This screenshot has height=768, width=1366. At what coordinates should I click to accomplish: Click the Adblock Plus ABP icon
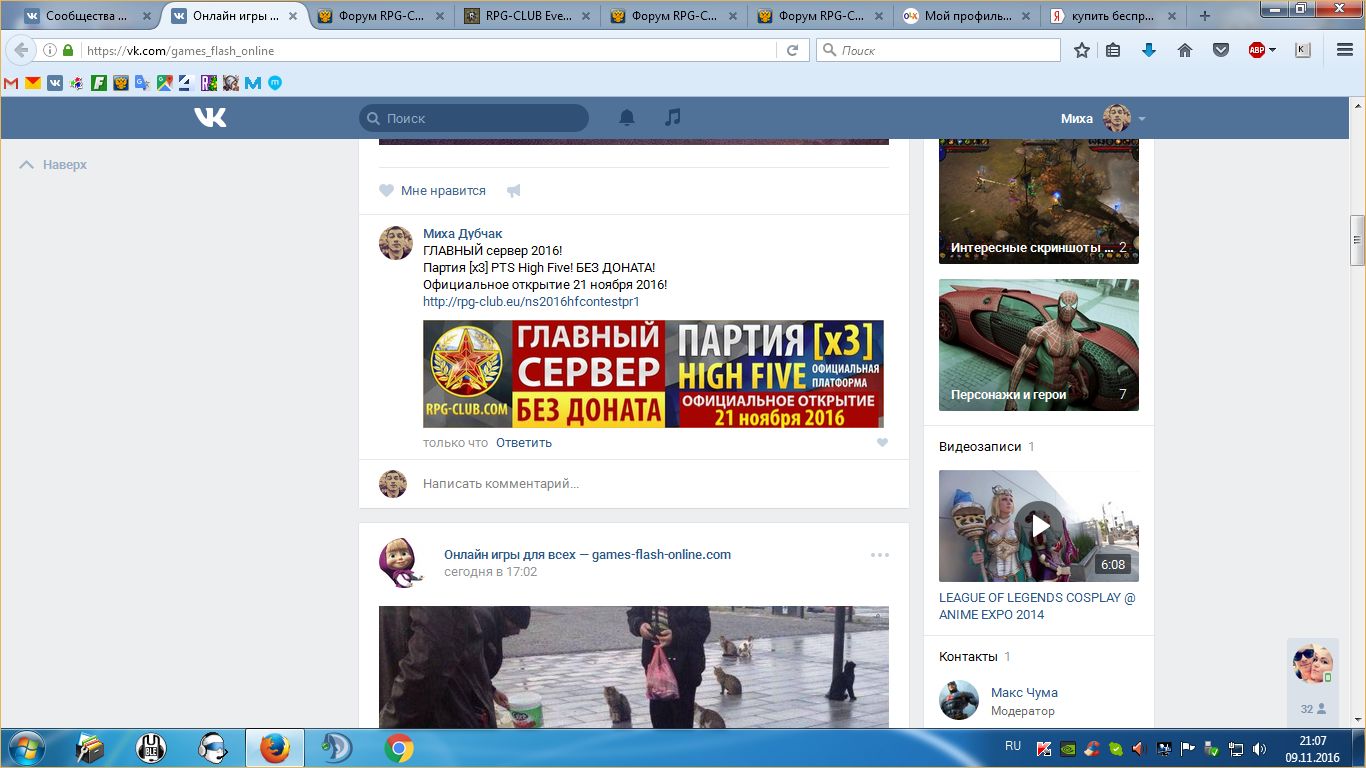(x=1257, y=50)
